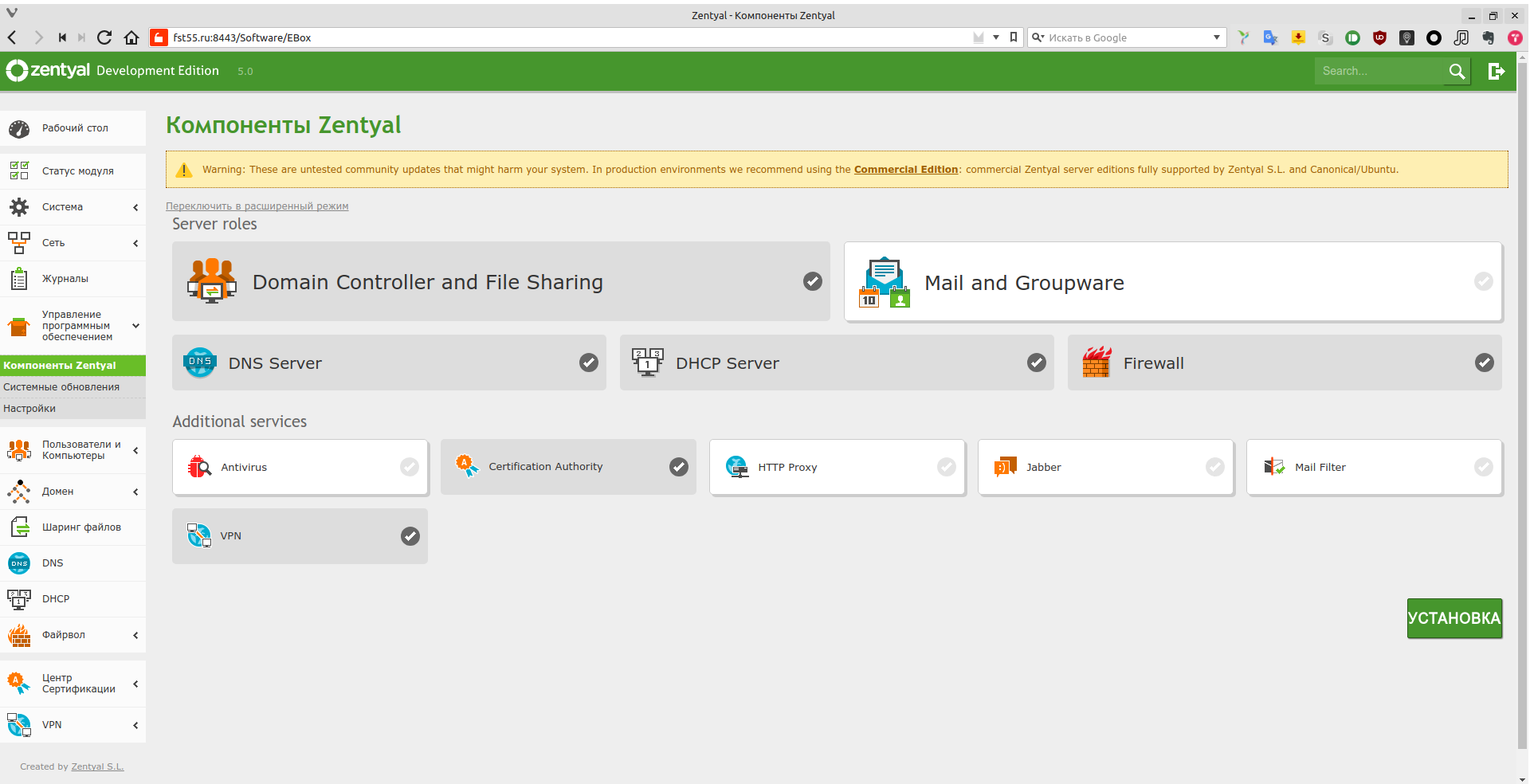Click the Система gear icon
This screenshot has width=1530, height=784.
19,207
